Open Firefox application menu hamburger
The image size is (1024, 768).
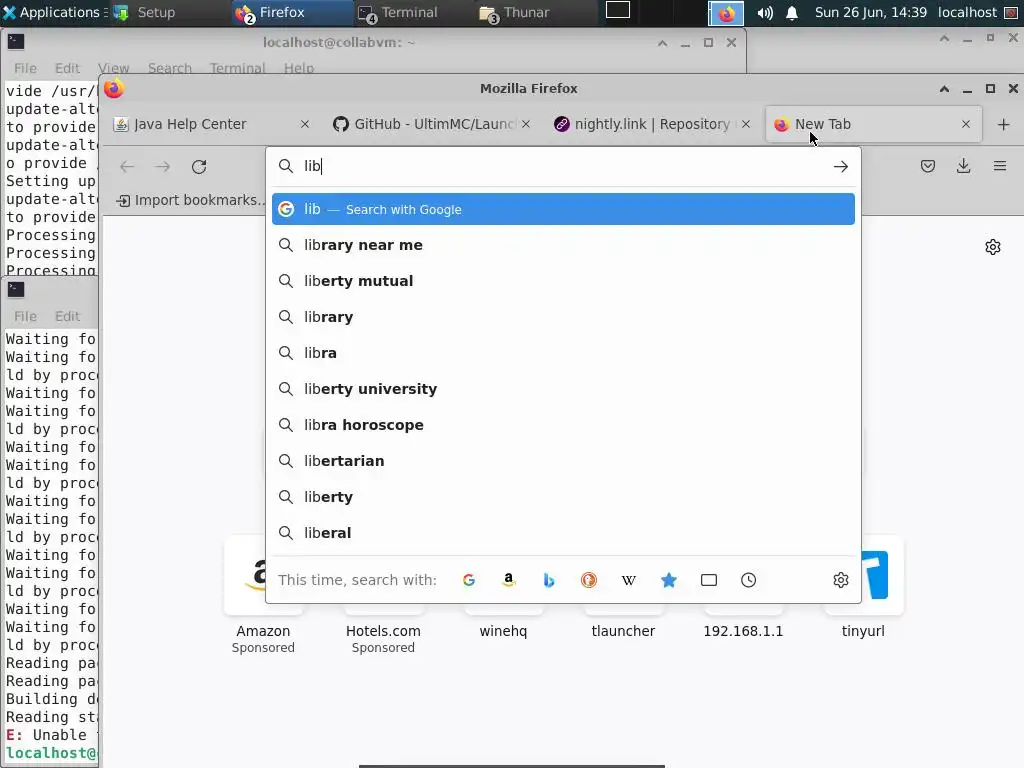[1000, 166]
